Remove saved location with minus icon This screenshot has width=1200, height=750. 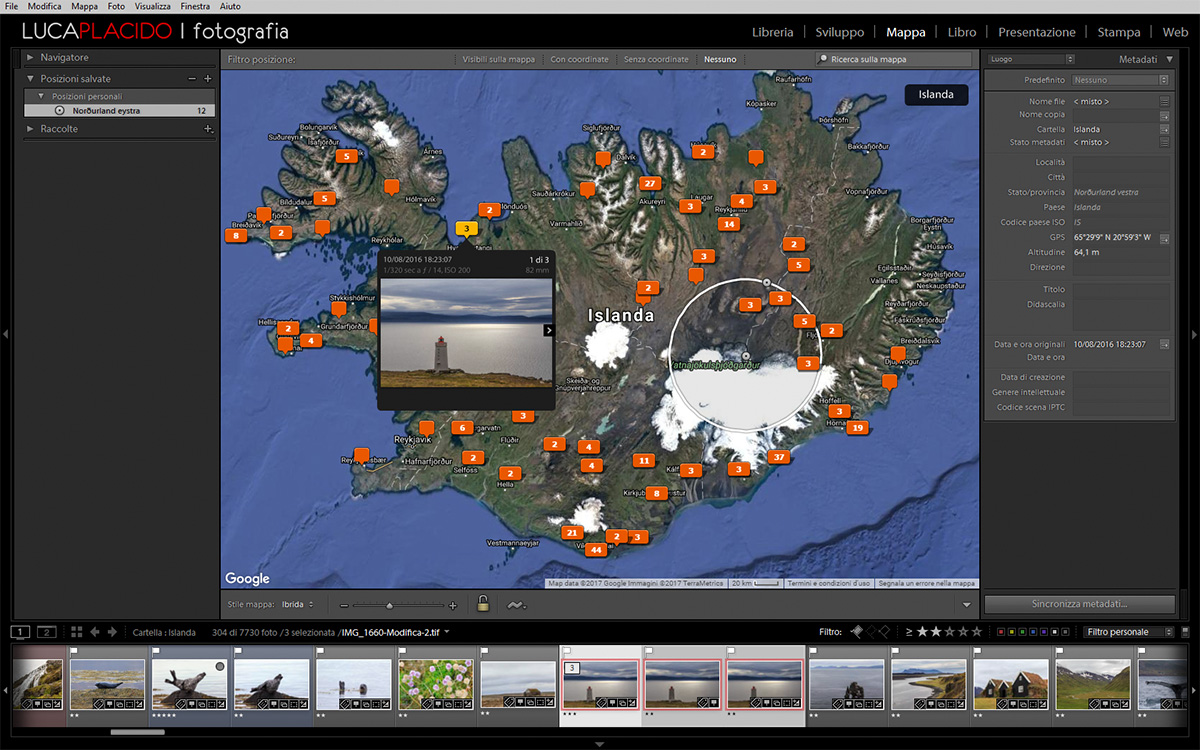coord(192,78)
